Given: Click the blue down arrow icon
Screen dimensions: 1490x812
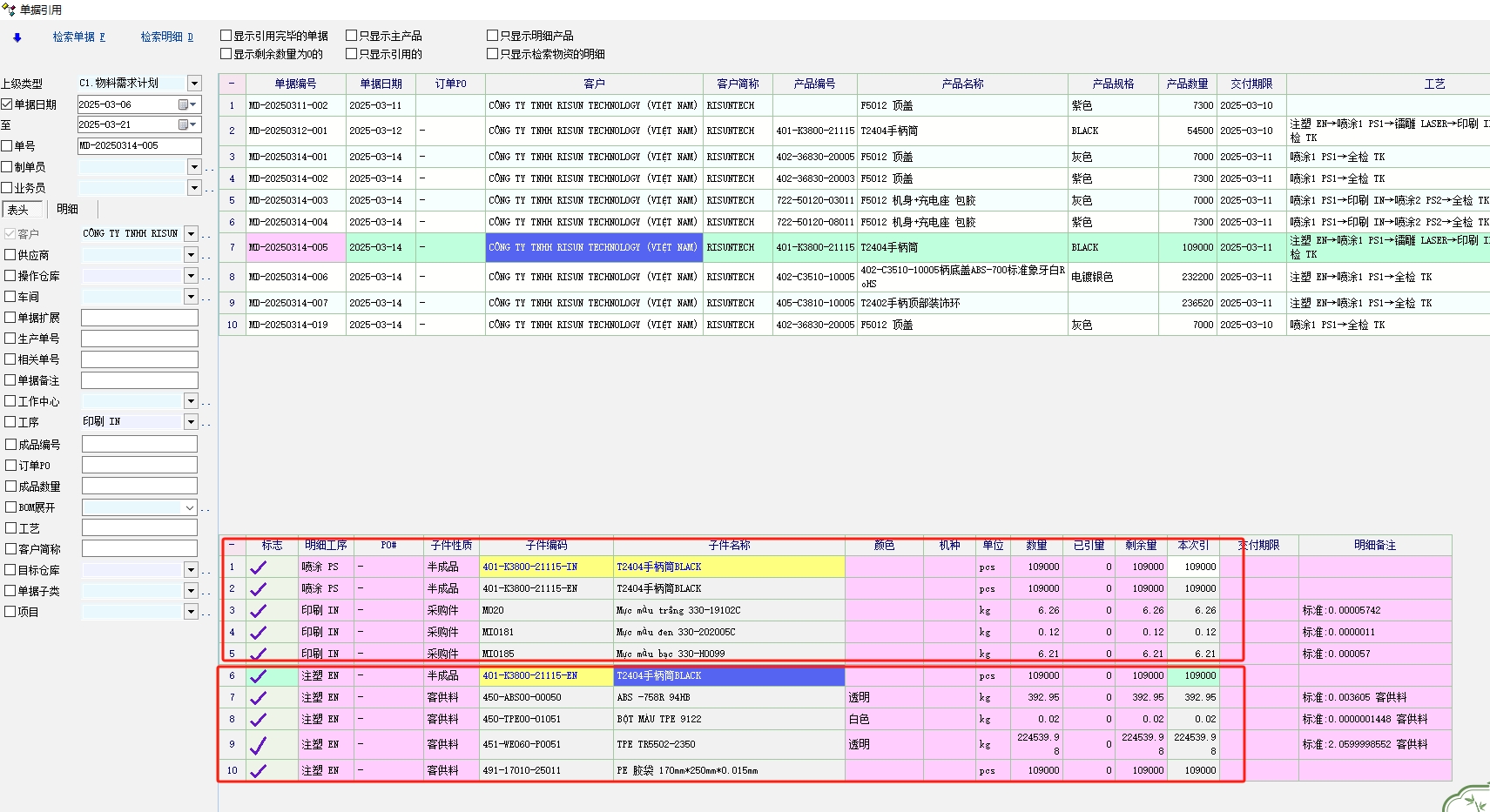Looking at the screenshot, I should pyautogui.click(x=17, y=37).
